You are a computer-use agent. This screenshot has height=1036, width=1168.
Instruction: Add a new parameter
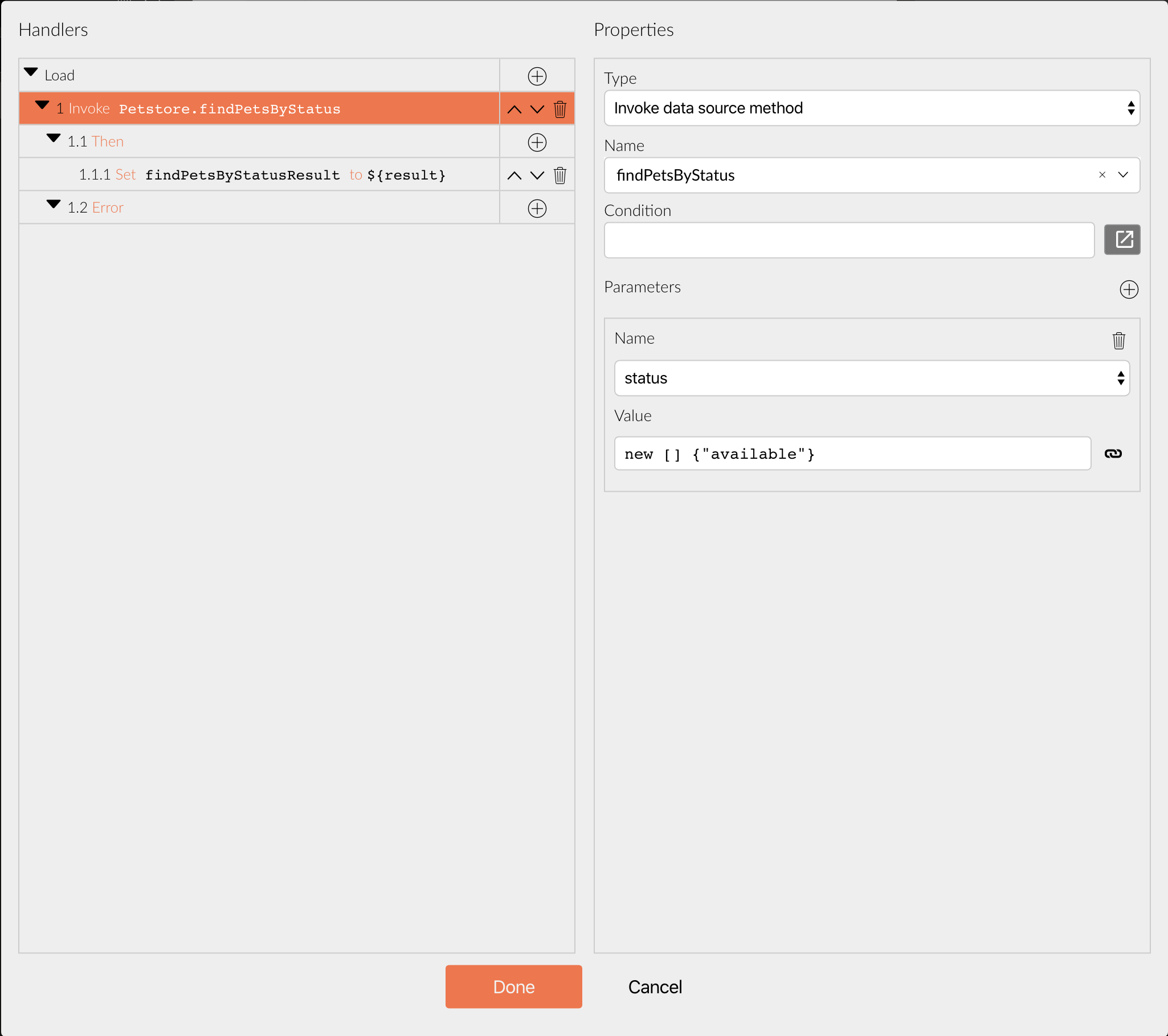tap(1128, 289)
